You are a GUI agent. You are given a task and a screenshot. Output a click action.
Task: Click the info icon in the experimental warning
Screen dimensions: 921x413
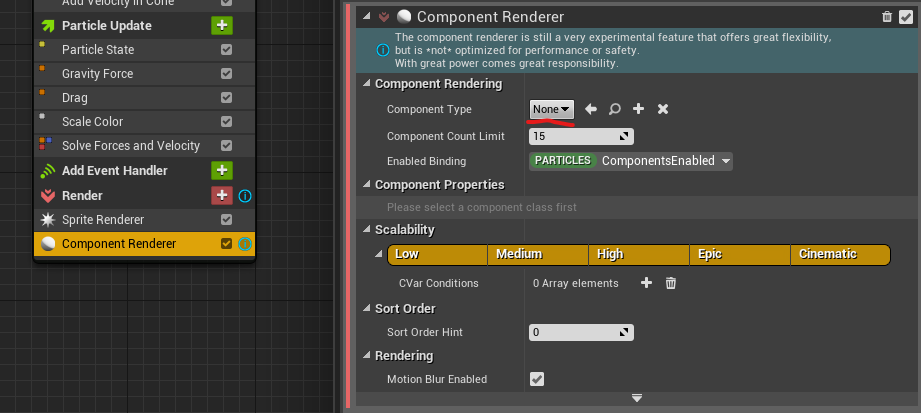point(382,50)
